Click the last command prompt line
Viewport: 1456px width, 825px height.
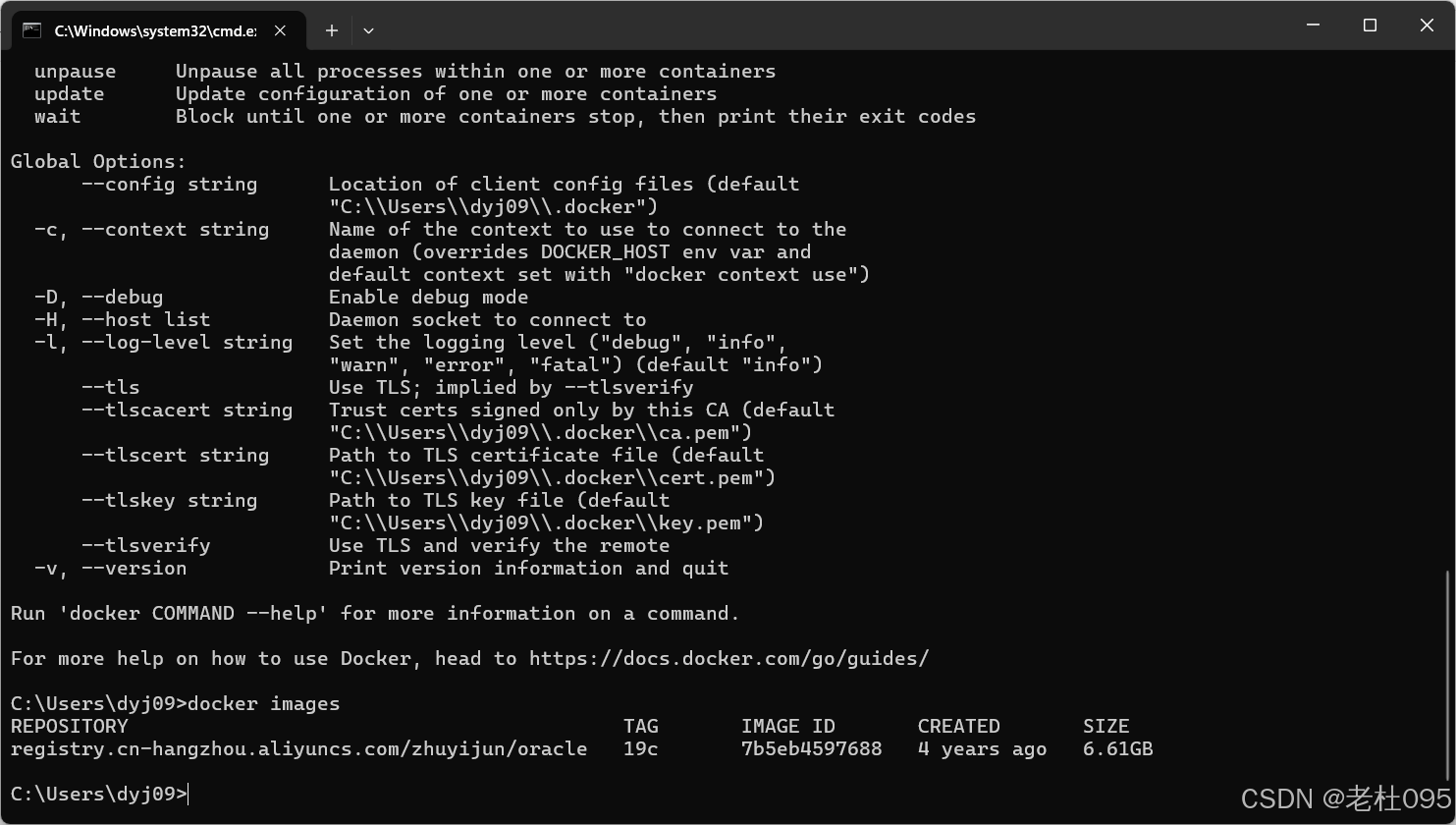99,794
